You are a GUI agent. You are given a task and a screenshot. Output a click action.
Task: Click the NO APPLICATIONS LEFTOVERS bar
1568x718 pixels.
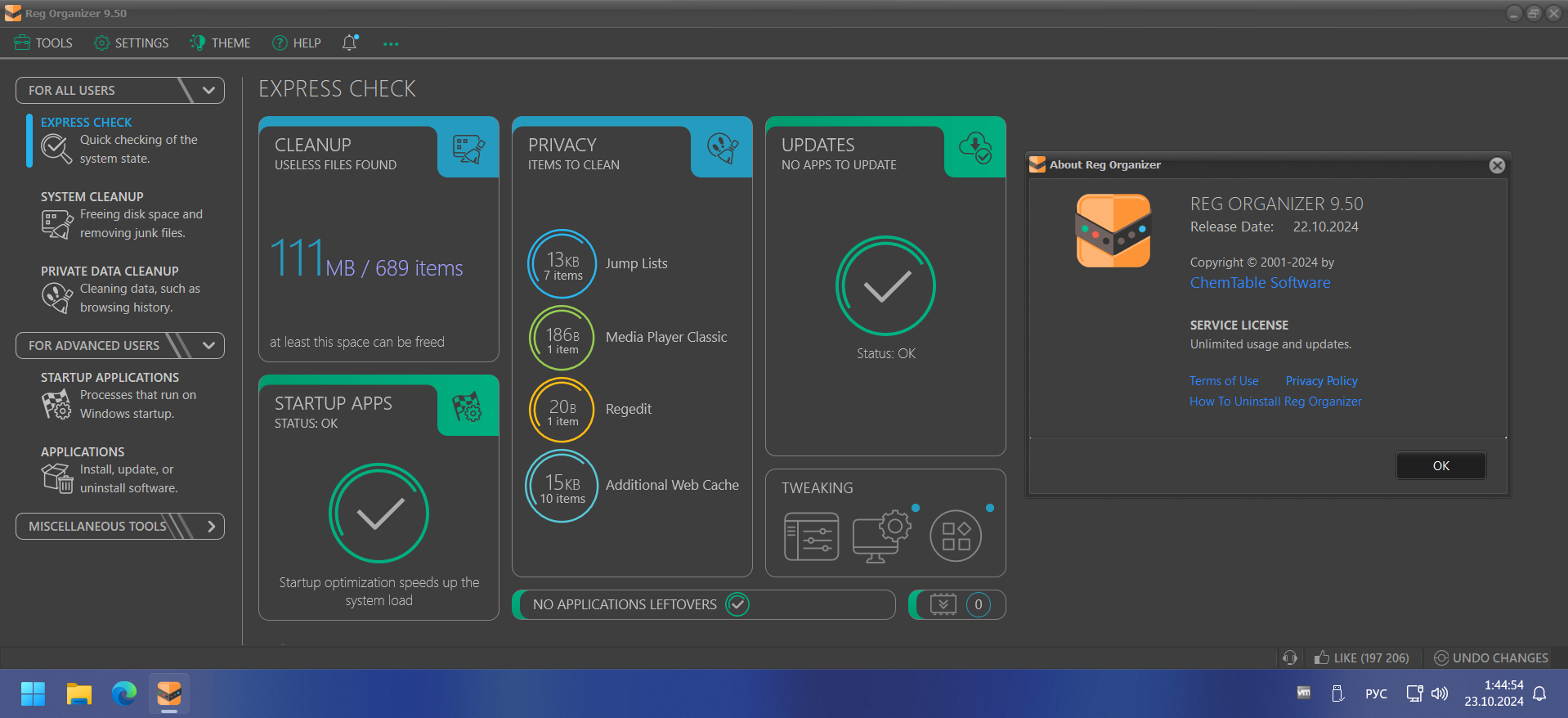[x=704, y=604]
